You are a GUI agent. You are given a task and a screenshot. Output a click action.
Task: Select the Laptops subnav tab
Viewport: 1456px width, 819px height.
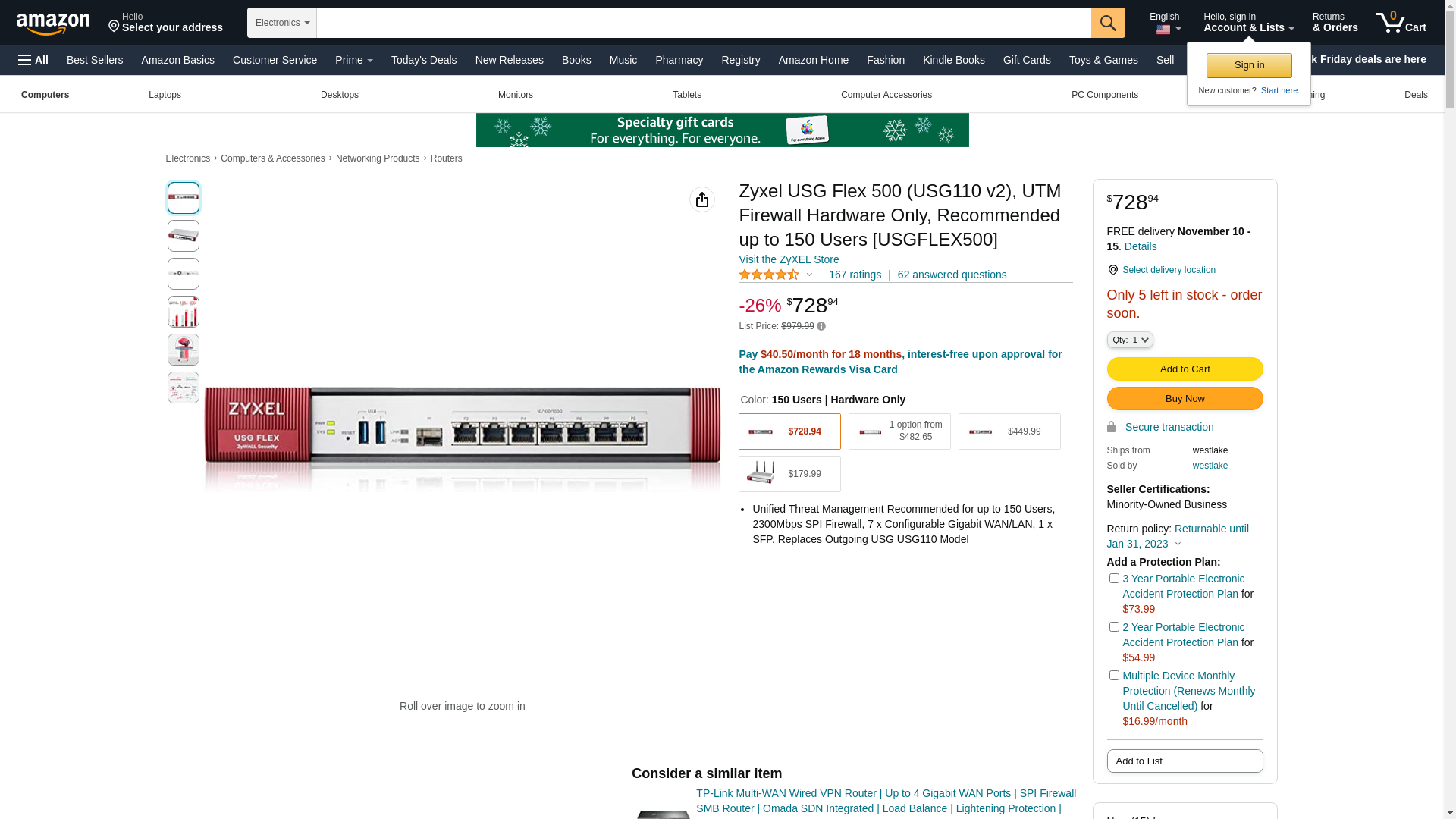click(165, 95)
